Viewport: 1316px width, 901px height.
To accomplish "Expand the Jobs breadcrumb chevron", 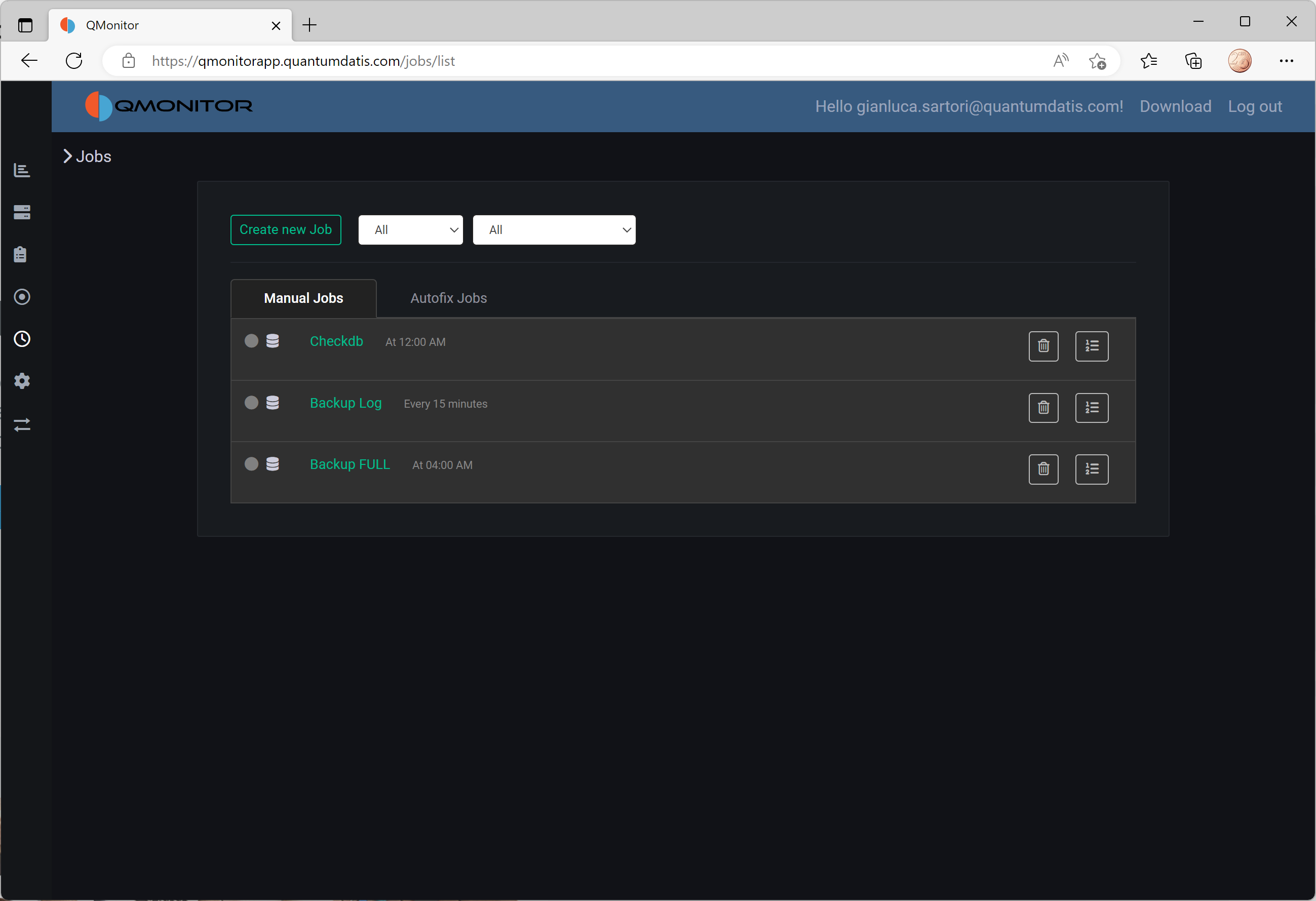I will point(67,156).
